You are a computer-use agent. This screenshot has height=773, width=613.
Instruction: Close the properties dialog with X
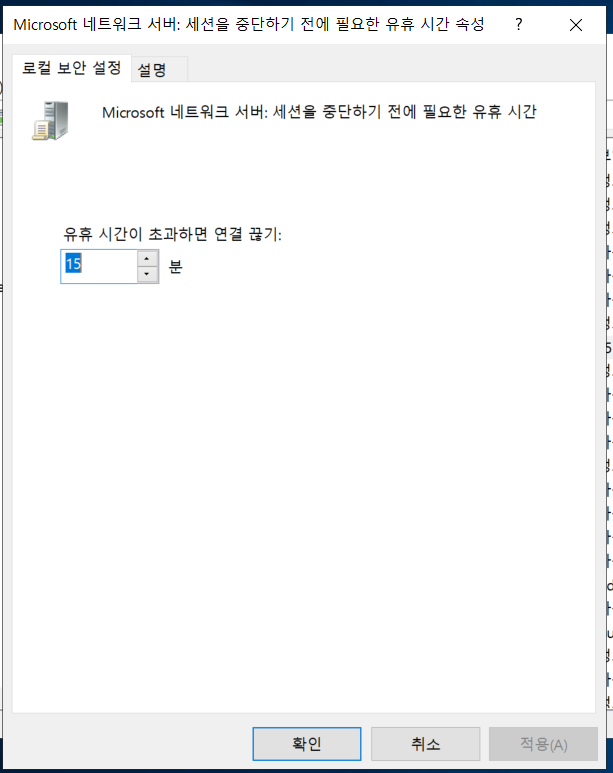[x=576, y=25]
